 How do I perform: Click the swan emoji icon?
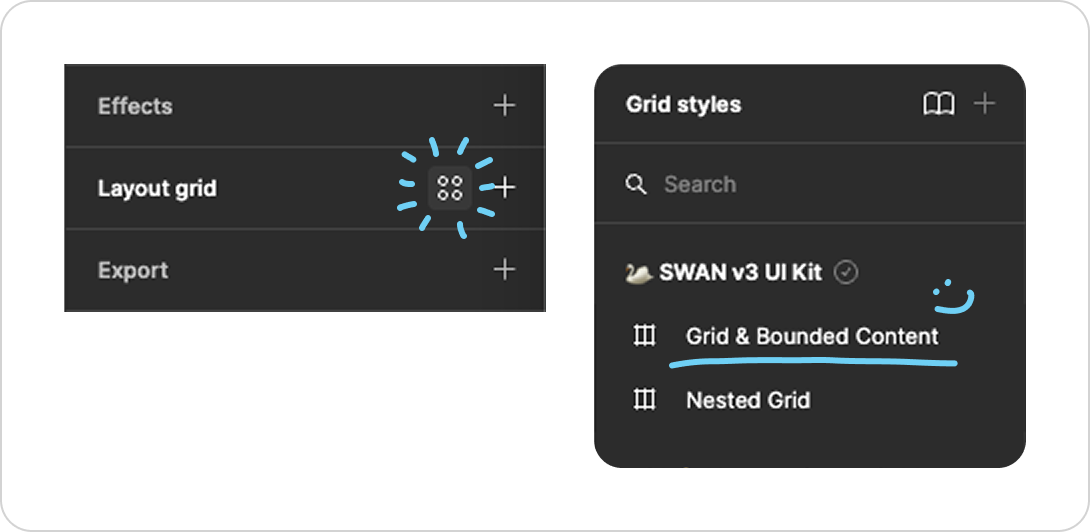[638, 273]
